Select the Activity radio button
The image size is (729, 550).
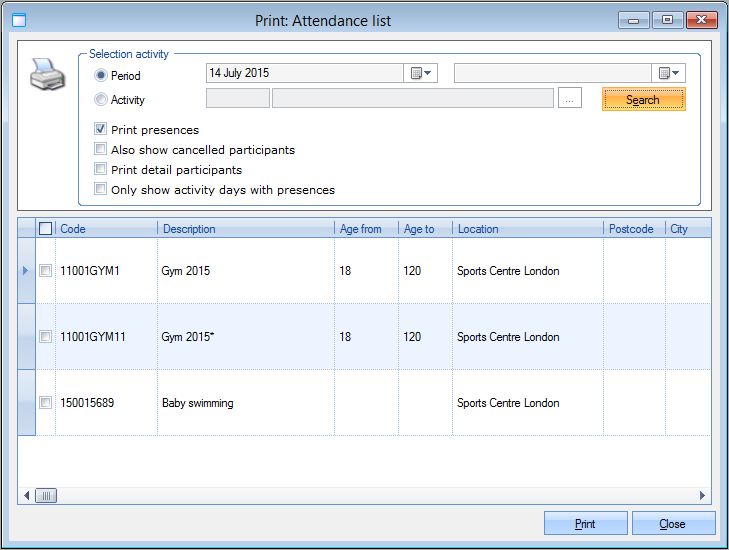[x=100, y=99]
